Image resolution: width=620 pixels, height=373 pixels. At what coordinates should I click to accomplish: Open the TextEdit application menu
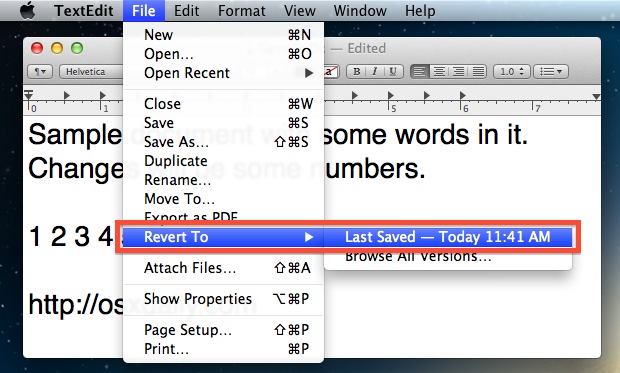[84, 11]
